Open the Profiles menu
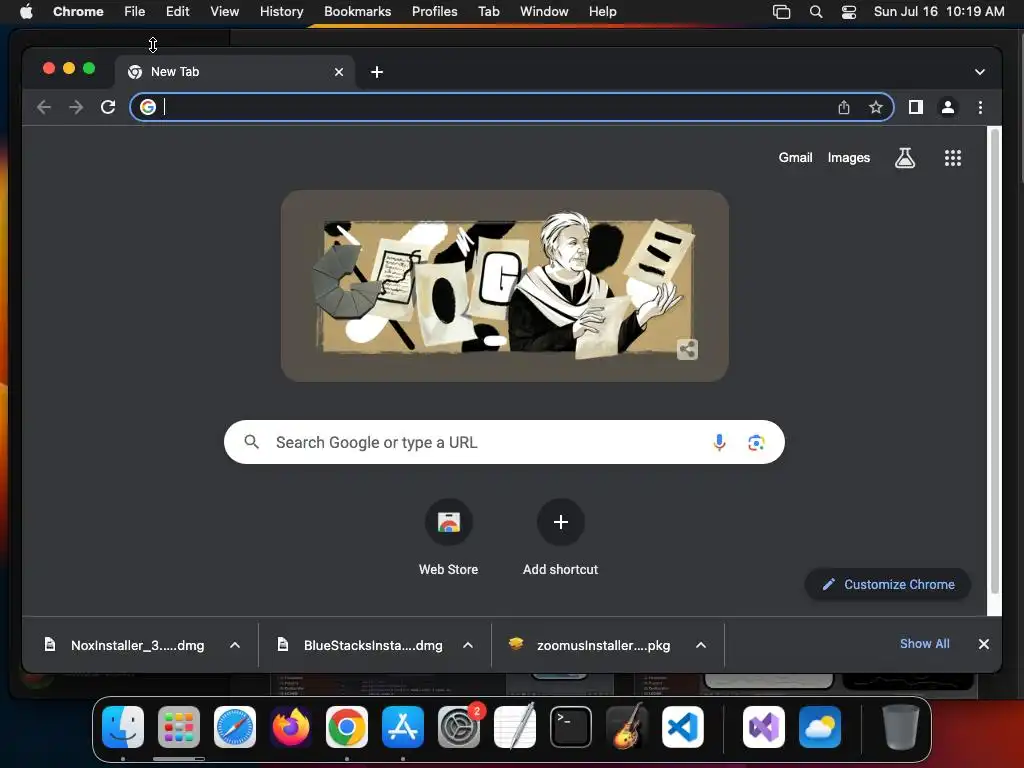The image size is (1024, 768). (434, 12)
